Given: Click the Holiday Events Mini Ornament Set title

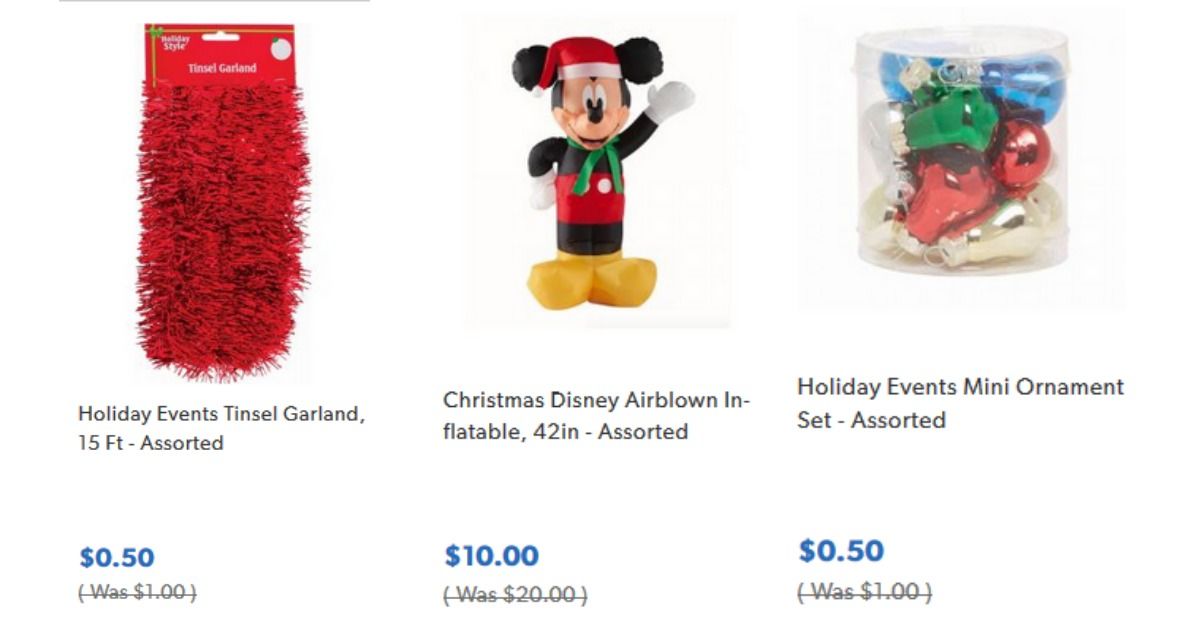Looking at the screenshot, I should (x=960, y=402).
